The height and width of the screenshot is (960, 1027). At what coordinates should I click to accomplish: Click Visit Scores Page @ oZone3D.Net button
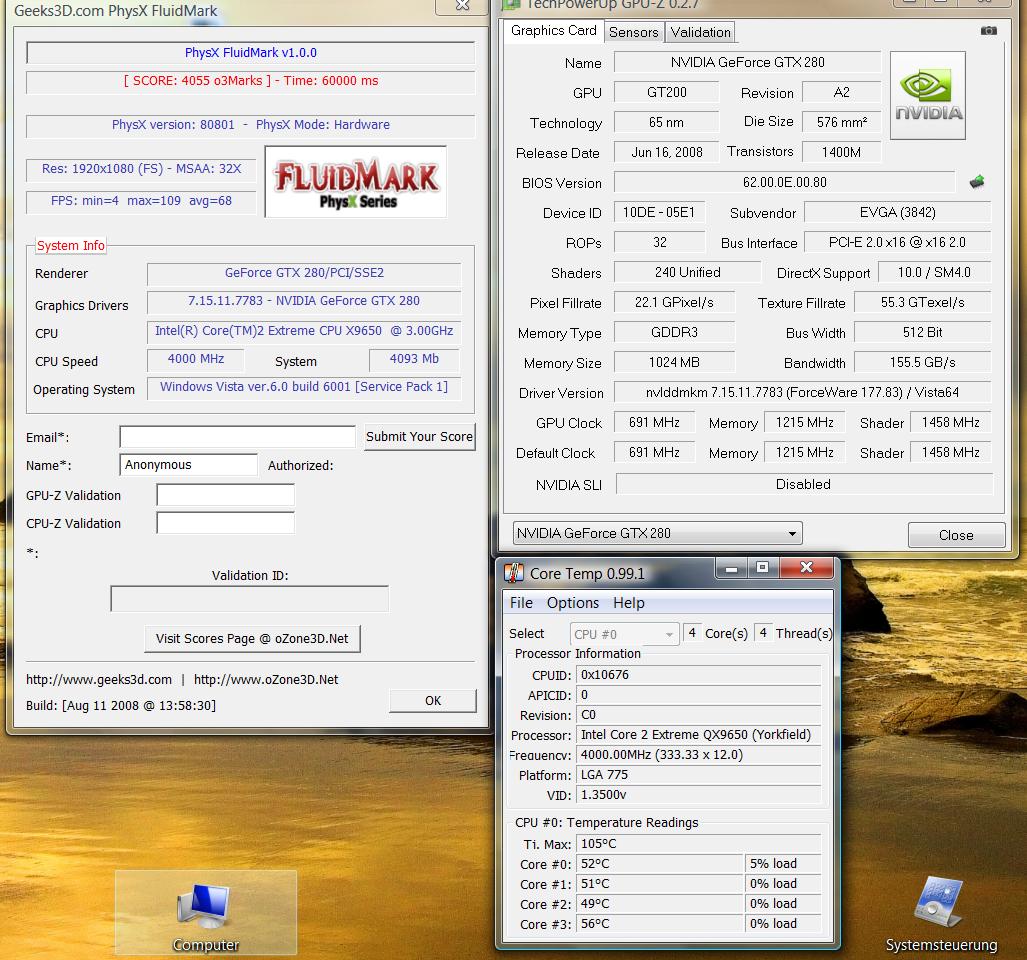tap(252, 638)
